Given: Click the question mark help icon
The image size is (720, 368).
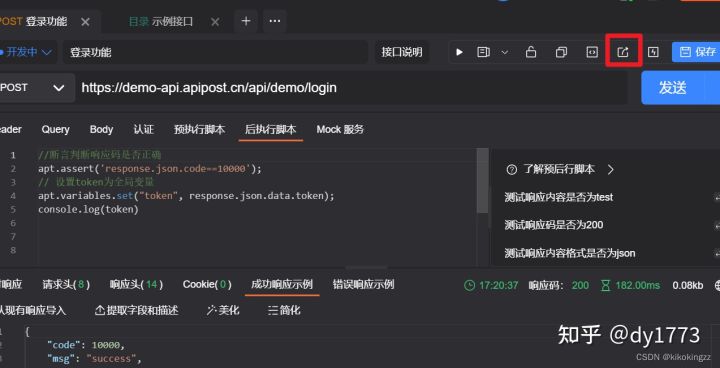Looking at the screenshot, I should (x=512, y=170).
